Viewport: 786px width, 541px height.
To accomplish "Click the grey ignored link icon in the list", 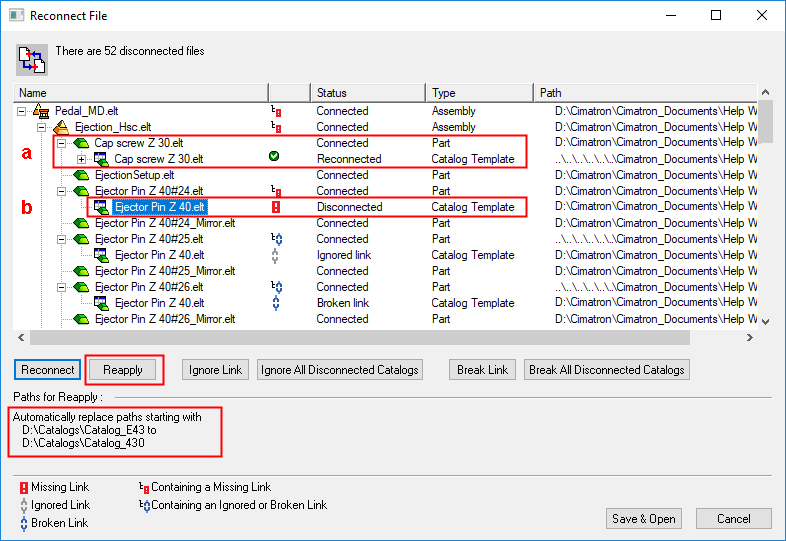I will click(275, 256).
